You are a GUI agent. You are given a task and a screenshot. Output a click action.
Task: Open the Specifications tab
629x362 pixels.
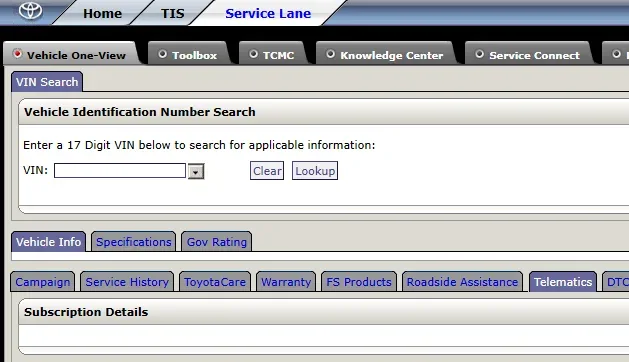point(134,242)
